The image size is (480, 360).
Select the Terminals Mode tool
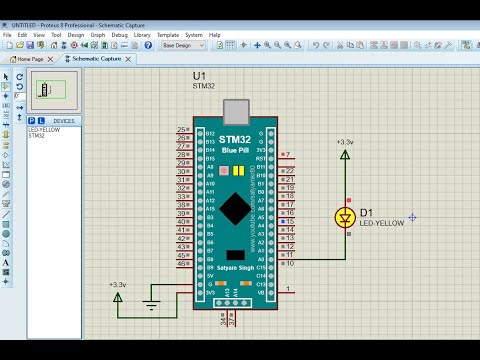tap(6, 145)
